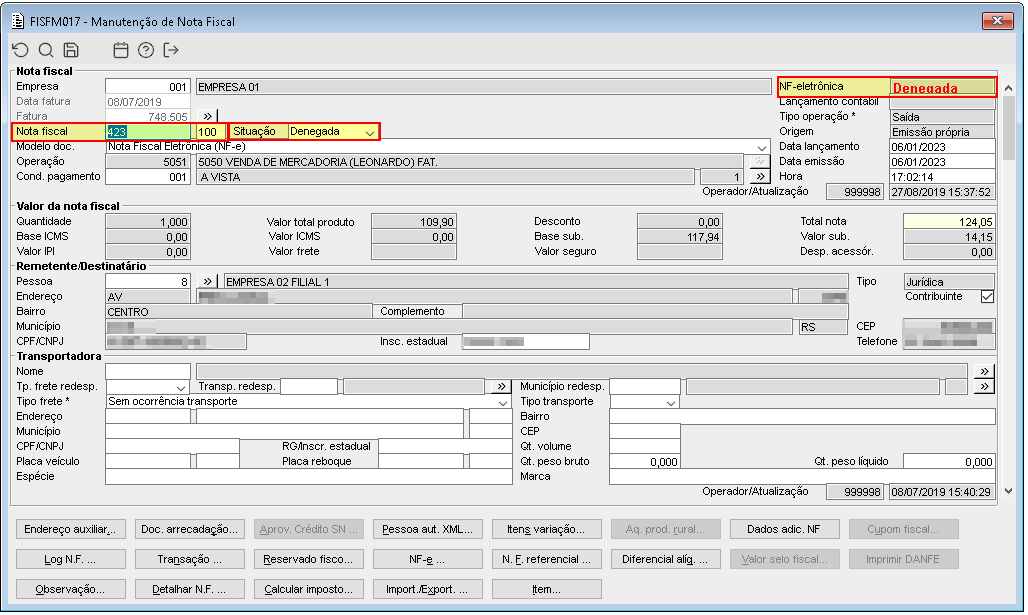
Task: Click the Qt. peso líquido field
Action: click(x=949, y=462)
